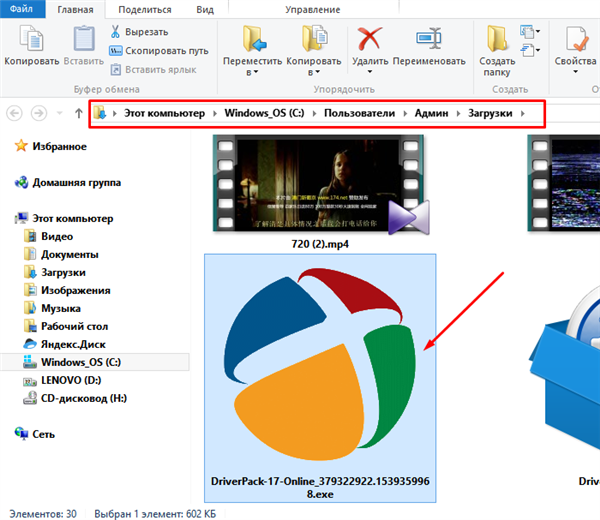Click the Свойства checkmark icon
The image size is (600, 520).
click(577, 39)
